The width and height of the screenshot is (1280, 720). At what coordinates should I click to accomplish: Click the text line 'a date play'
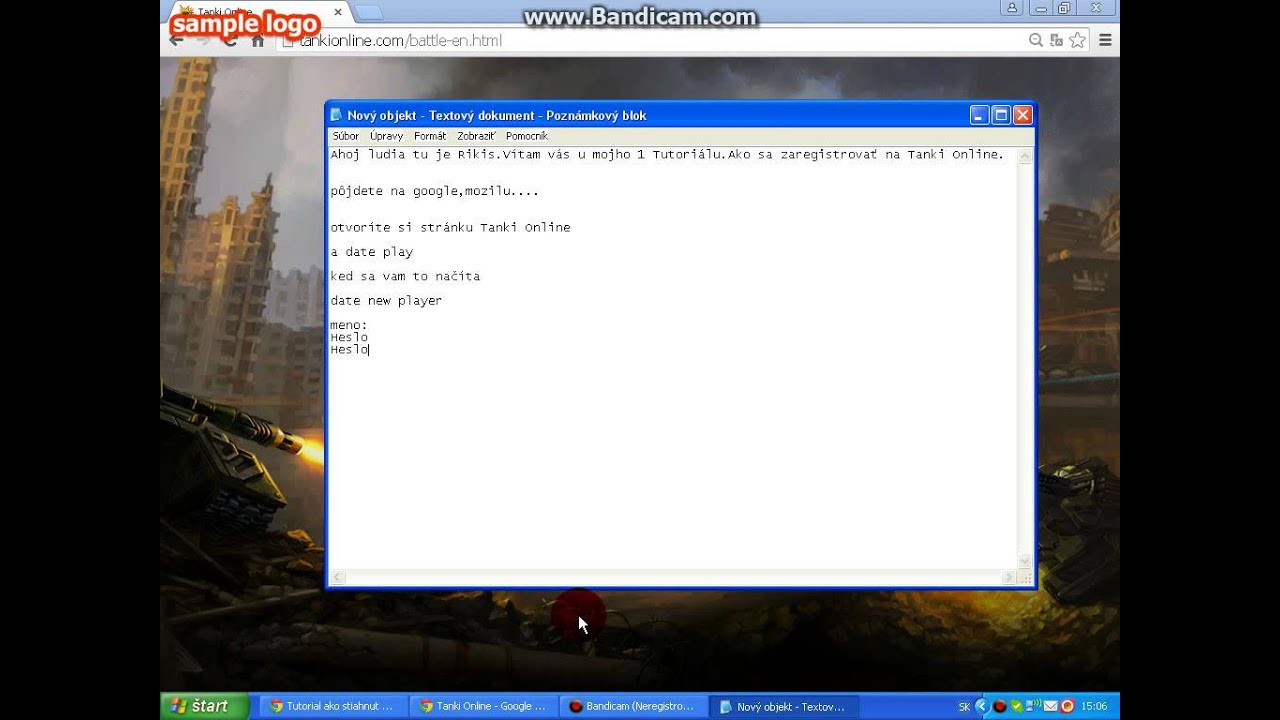[x=372, y=252]
